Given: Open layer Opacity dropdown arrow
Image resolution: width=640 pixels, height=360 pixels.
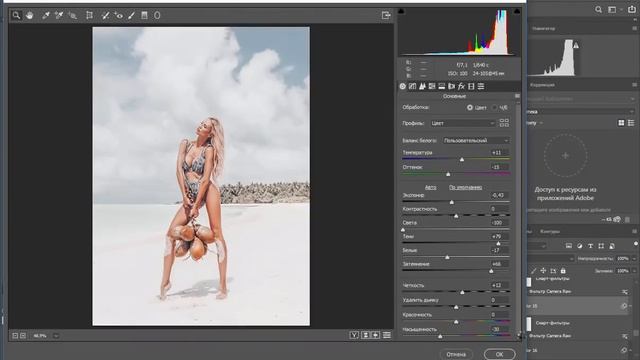Looking at the screenshot, I should point(634,258).
